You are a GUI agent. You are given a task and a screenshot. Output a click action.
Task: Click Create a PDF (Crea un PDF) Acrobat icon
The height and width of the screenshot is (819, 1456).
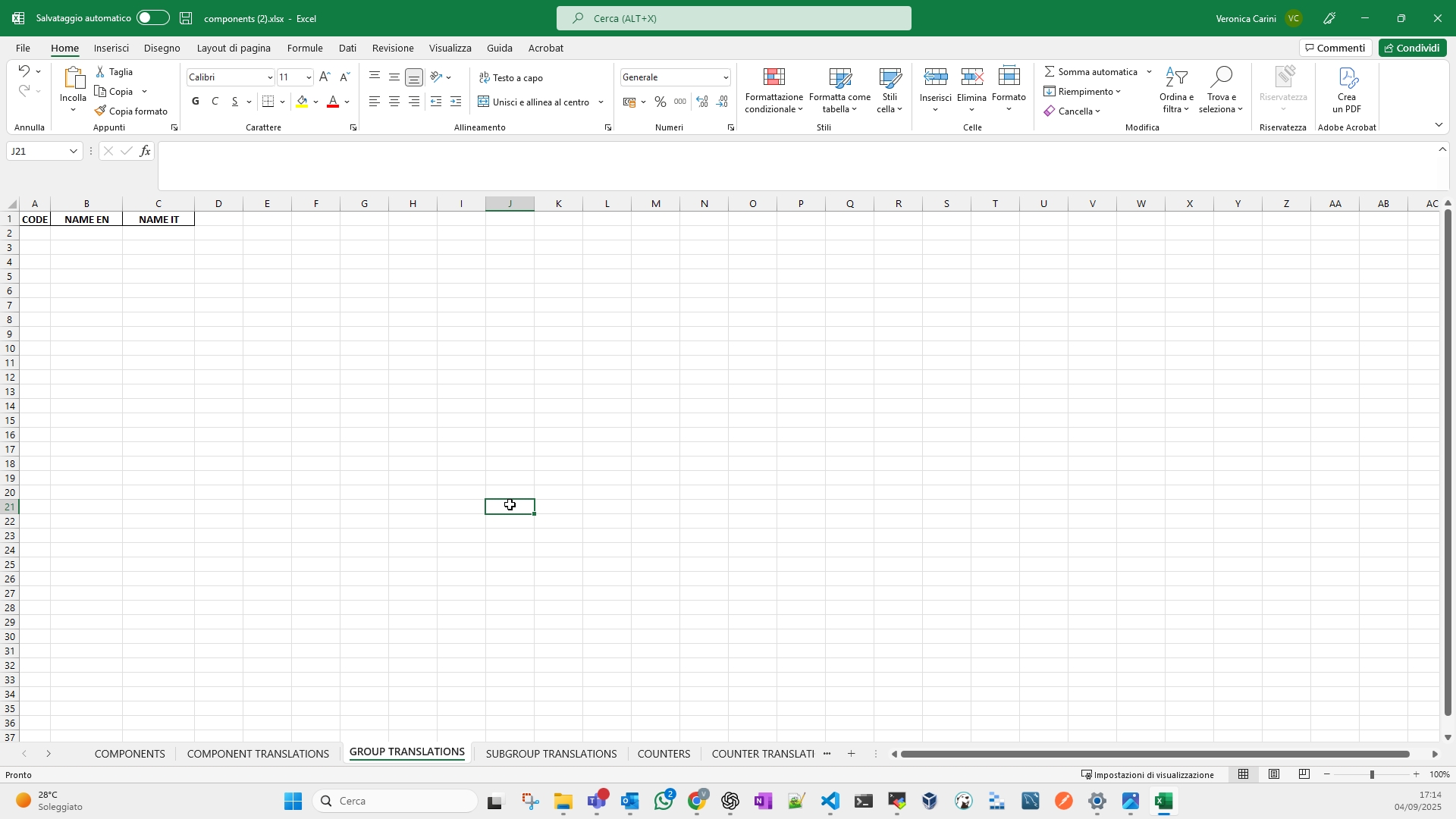click(1347, 78)
